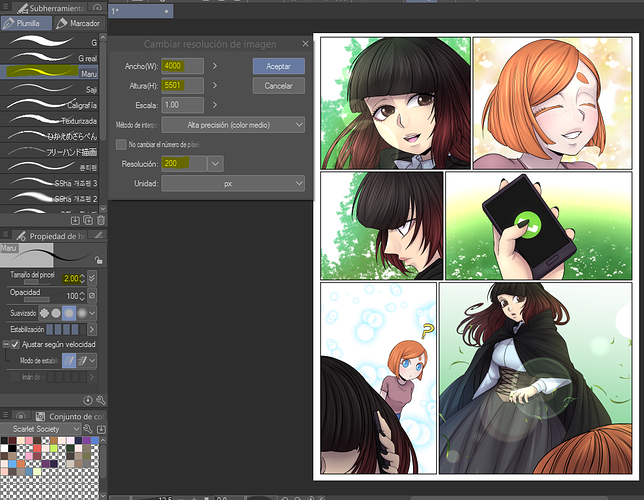Click the import sub tool icon

75,218
